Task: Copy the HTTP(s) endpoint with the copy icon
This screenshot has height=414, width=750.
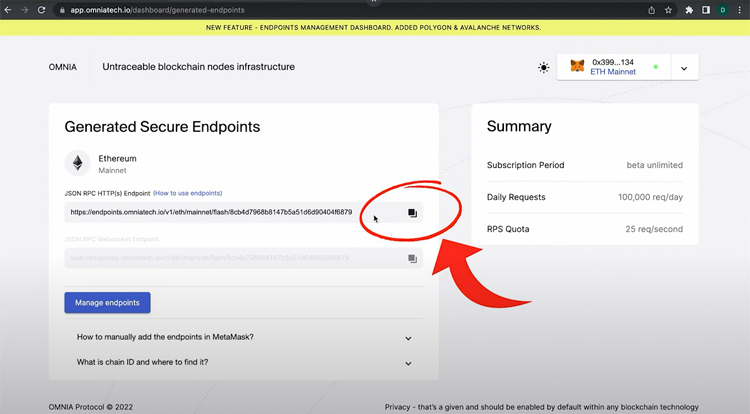Action: (412, 213)
